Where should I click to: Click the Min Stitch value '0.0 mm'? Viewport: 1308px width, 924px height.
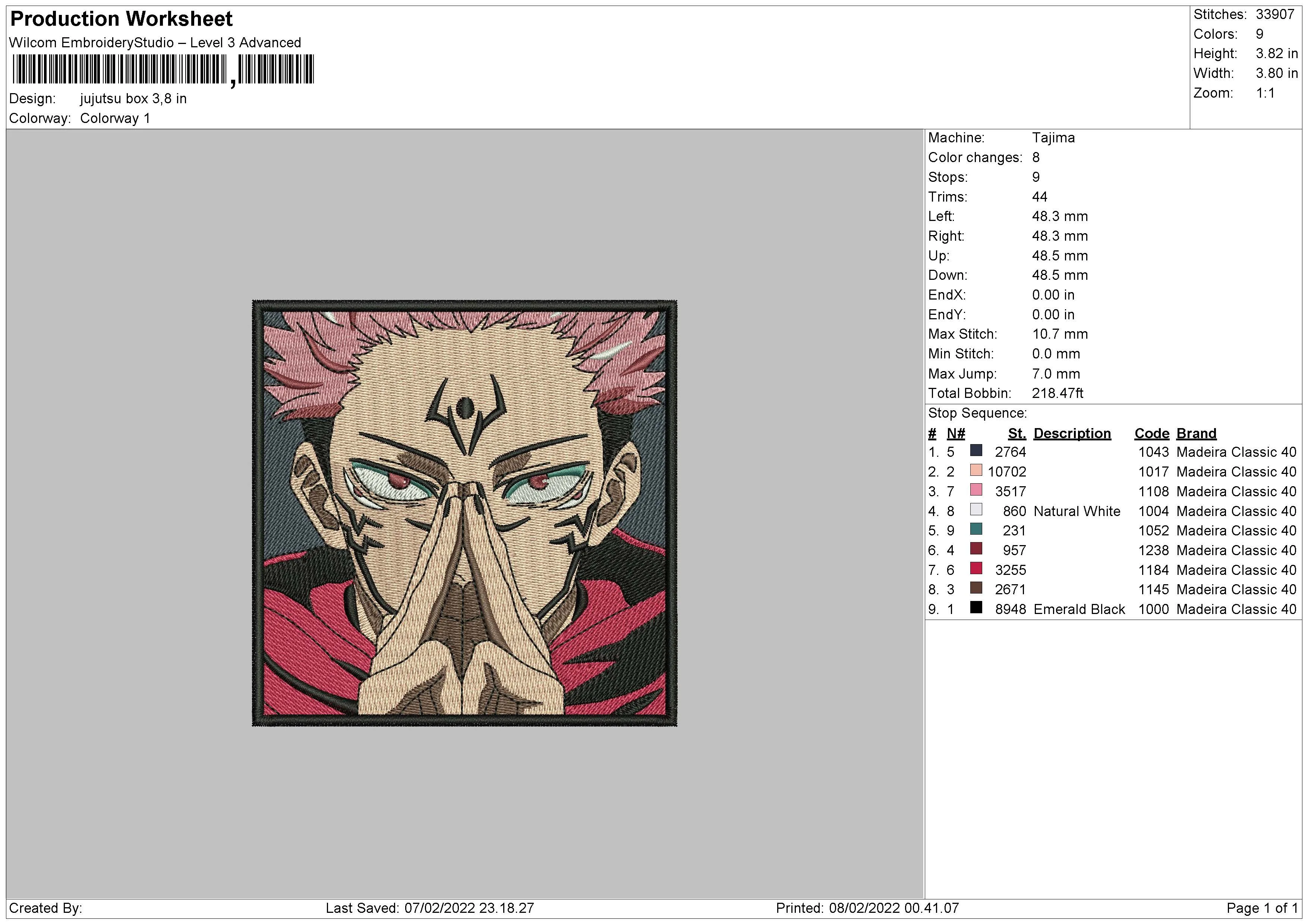(1056, 354)
